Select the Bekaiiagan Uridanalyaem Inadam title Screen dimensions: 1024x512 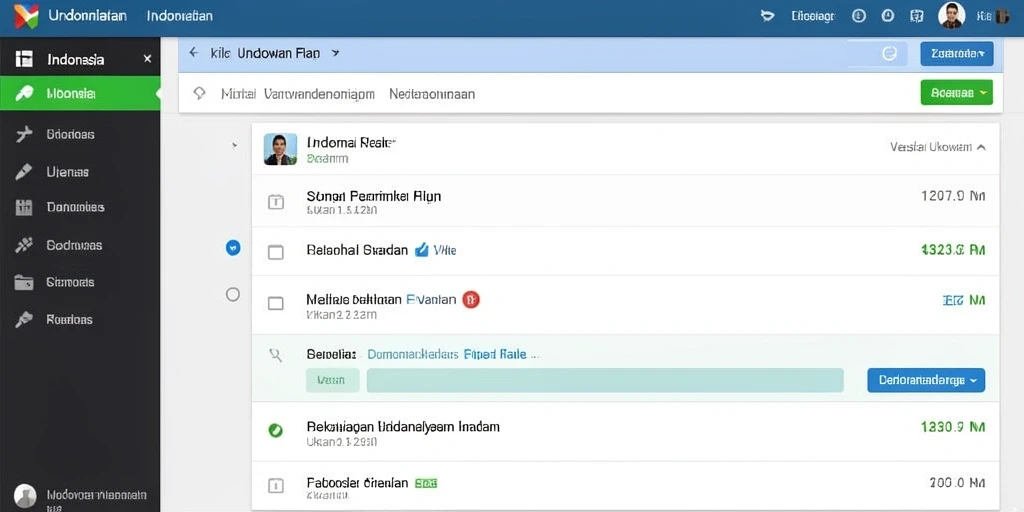[403, 426]
